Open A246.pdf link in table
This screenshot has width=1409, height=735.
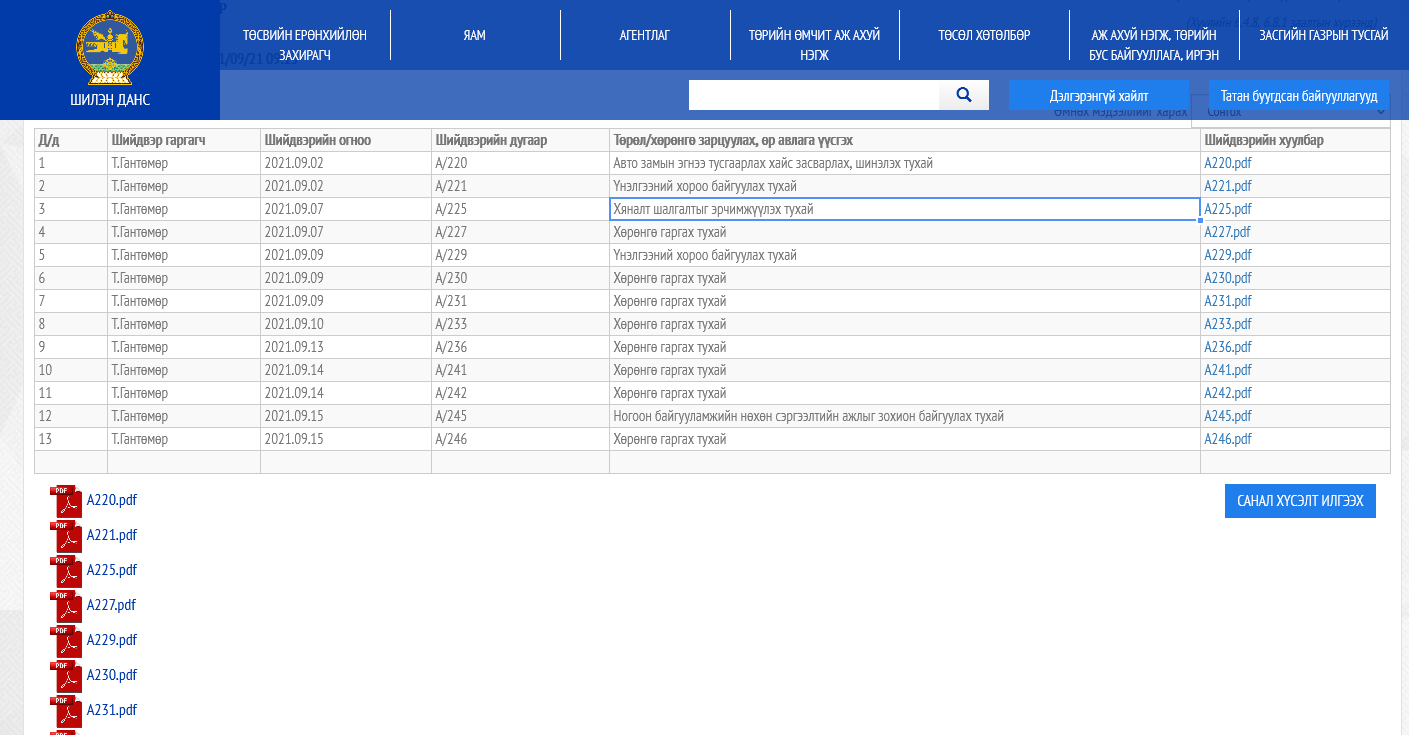pos(1228,439)
